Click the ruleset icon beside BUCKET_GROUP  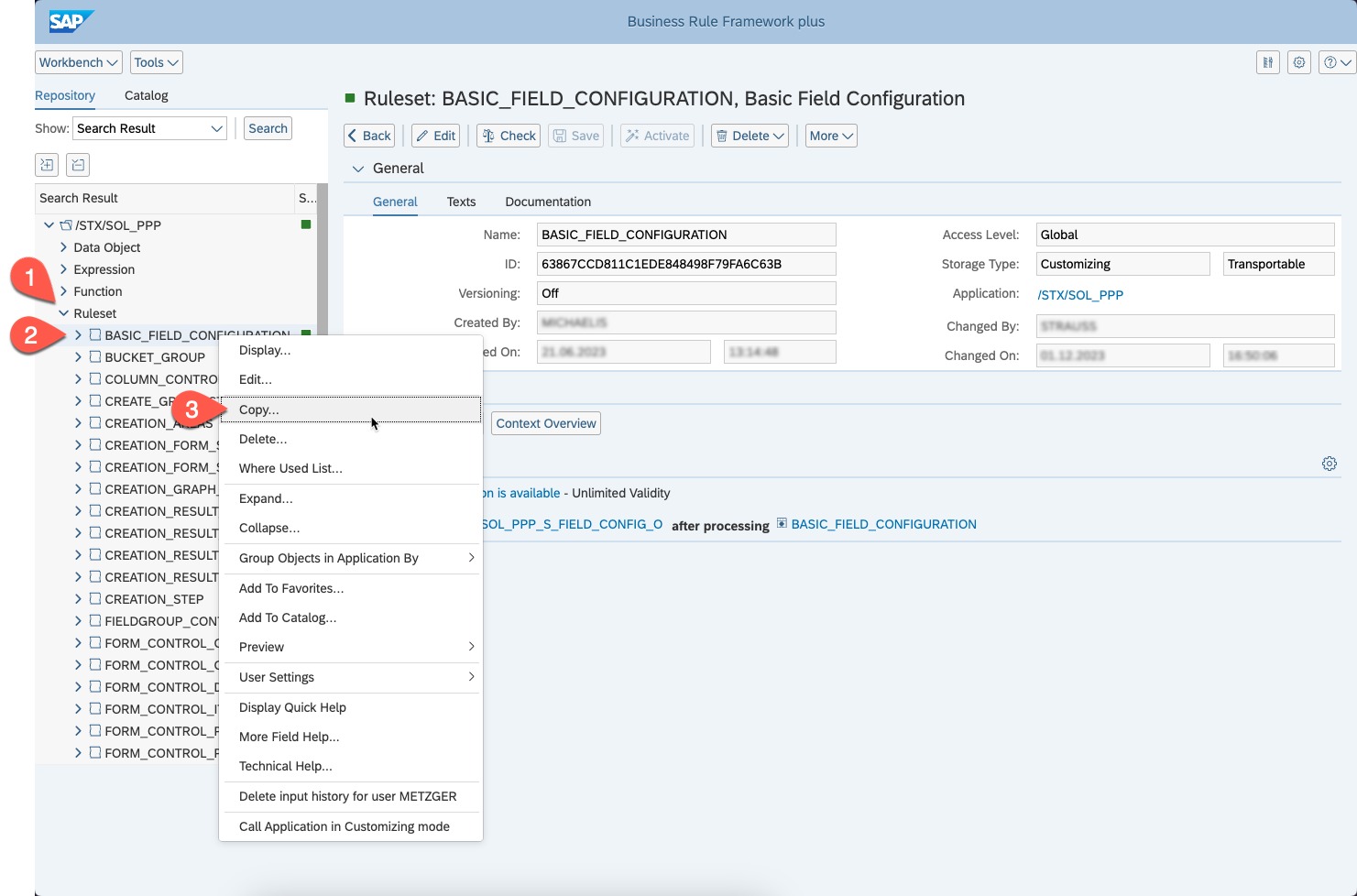95,357
